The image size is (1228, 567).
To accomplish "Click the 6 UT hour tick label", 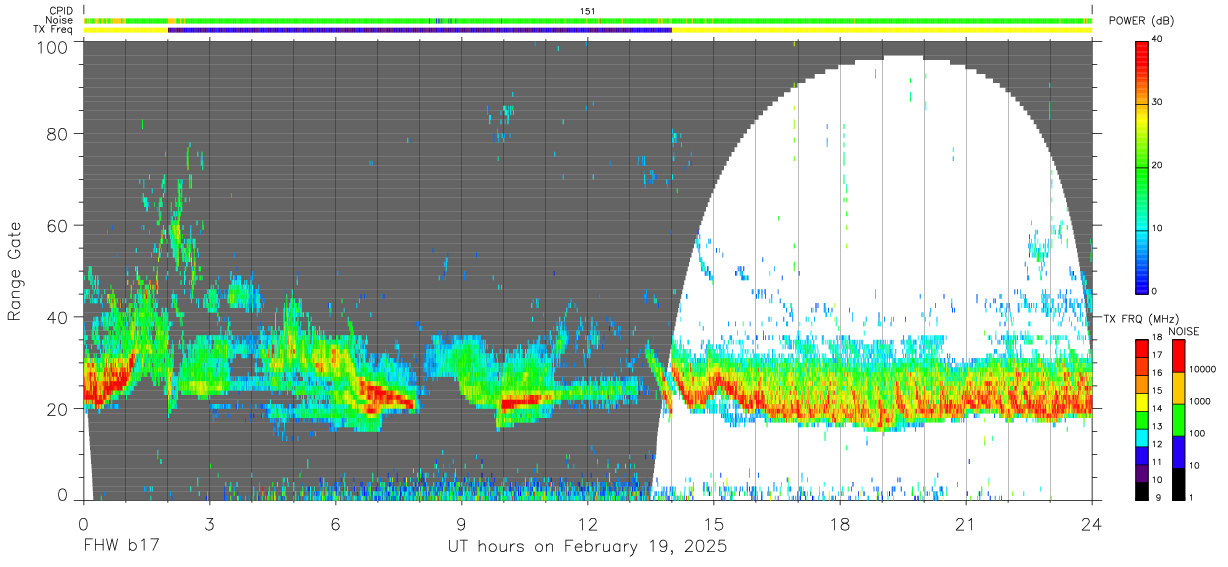I will point(335,524).
